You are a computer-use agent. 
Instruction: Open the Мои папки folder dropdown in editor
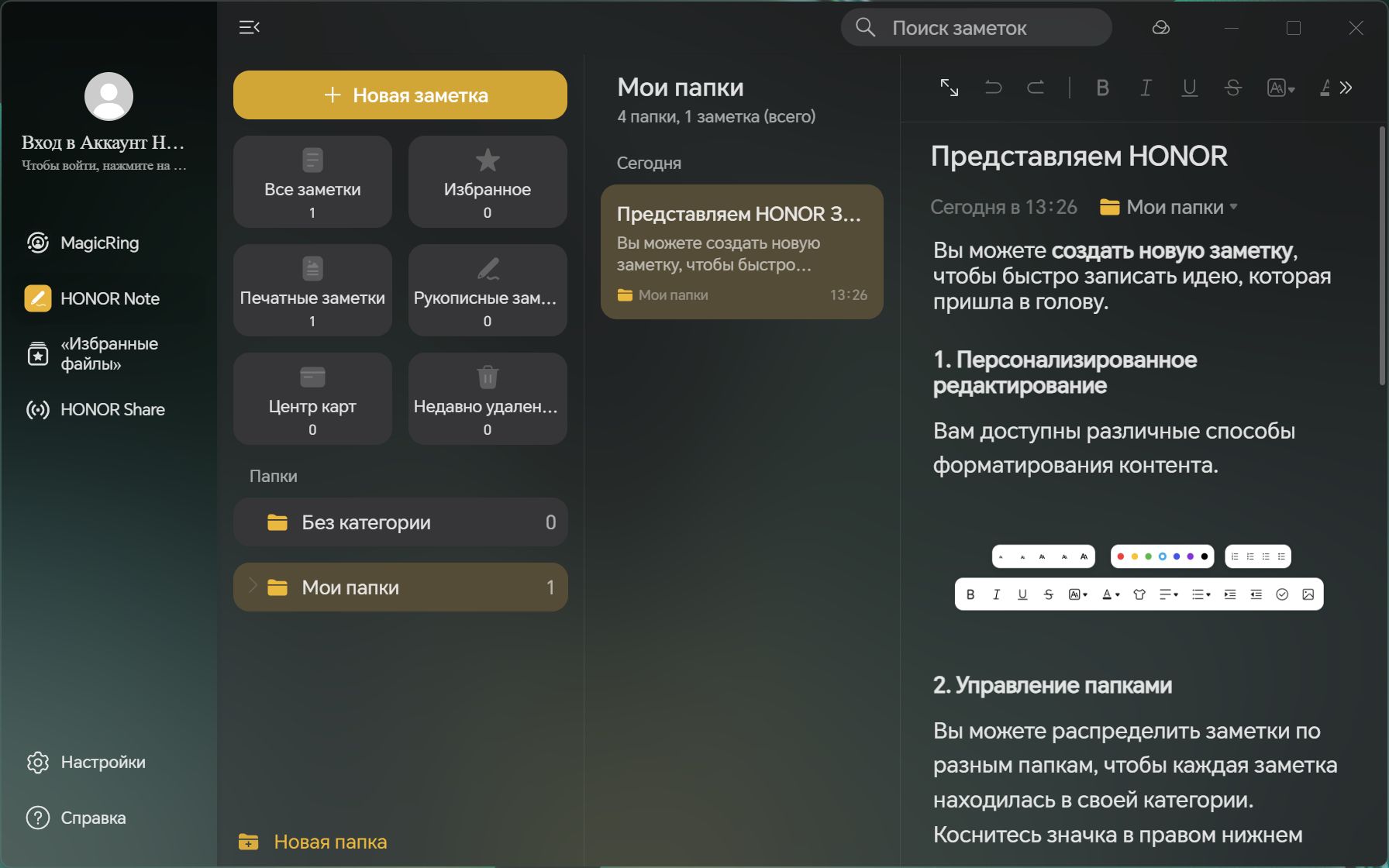[x=1168, y=207]
